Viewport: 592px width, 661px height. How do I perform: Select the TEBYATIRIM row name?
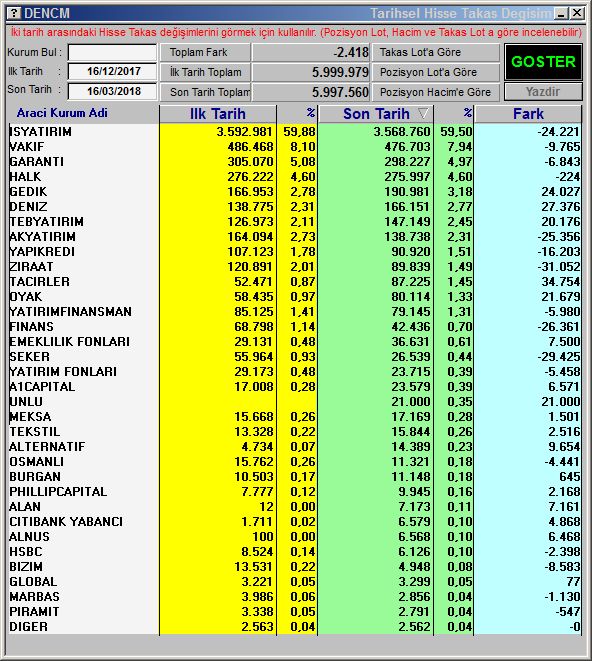pos(46,222)
